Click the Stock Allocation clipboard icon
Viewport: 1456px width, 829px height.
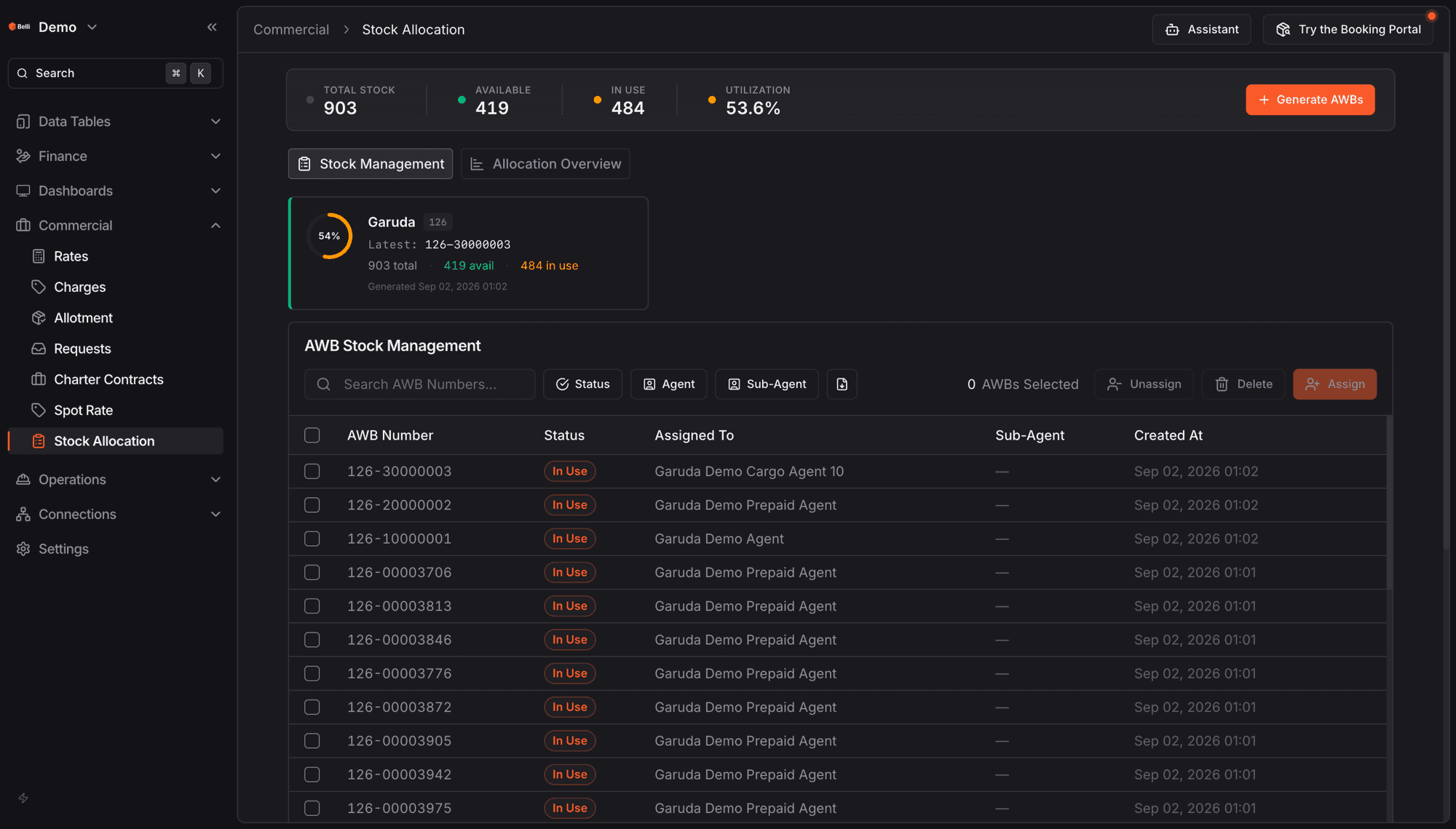(x=39, y=441)
